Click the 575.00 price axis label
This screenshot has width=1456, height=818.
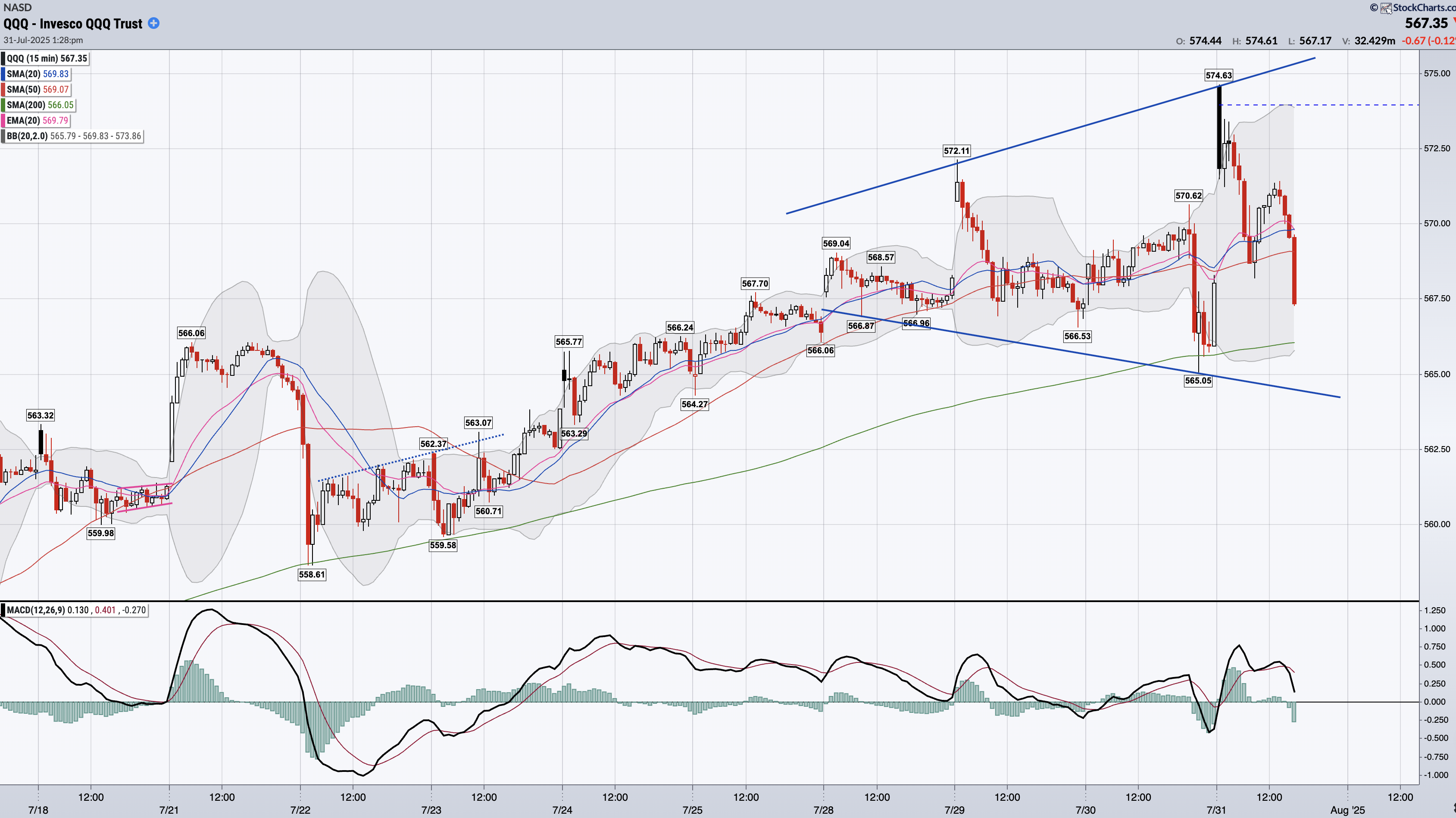(x=1437, y=74)
